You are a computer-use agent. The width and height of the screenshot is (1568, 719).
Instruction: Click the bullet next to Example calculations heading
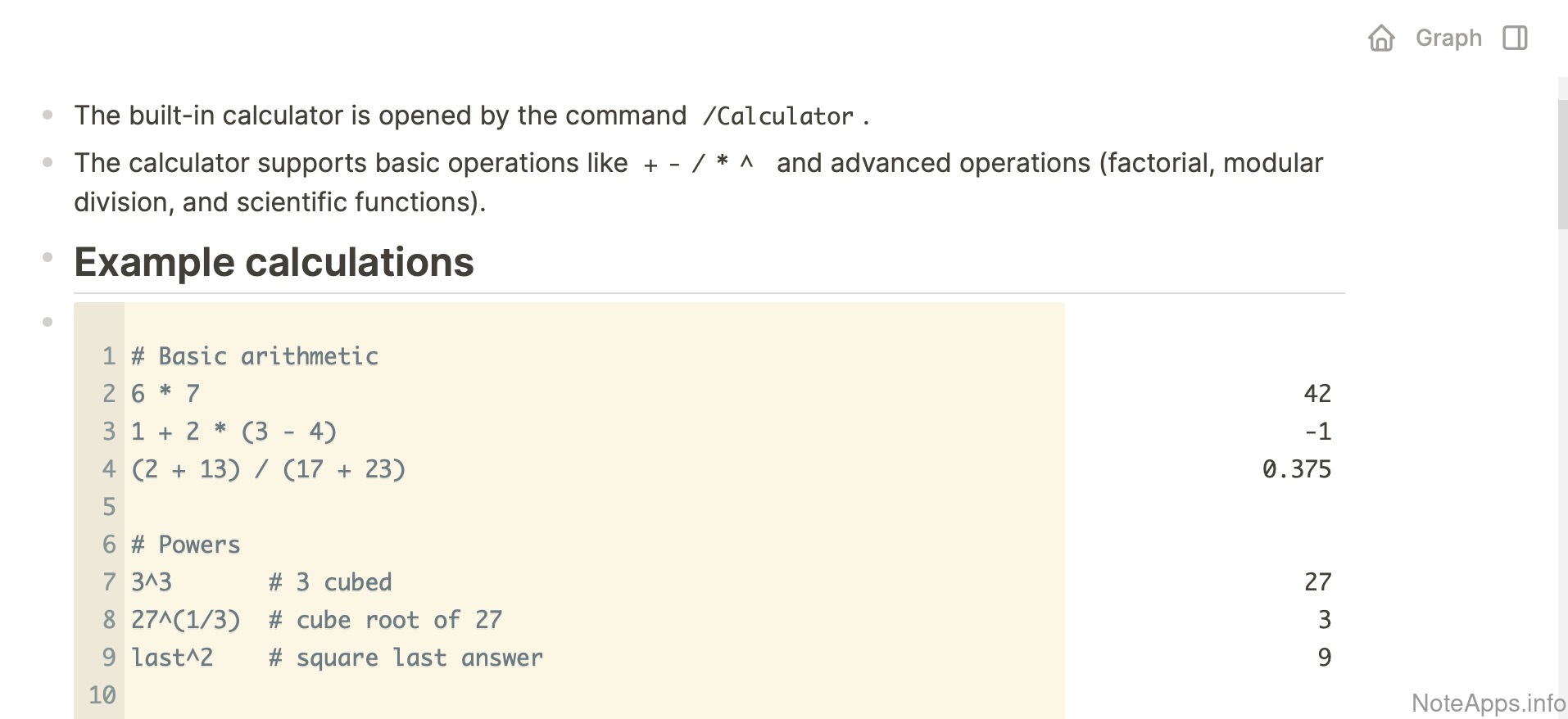(x=48, y=258)
